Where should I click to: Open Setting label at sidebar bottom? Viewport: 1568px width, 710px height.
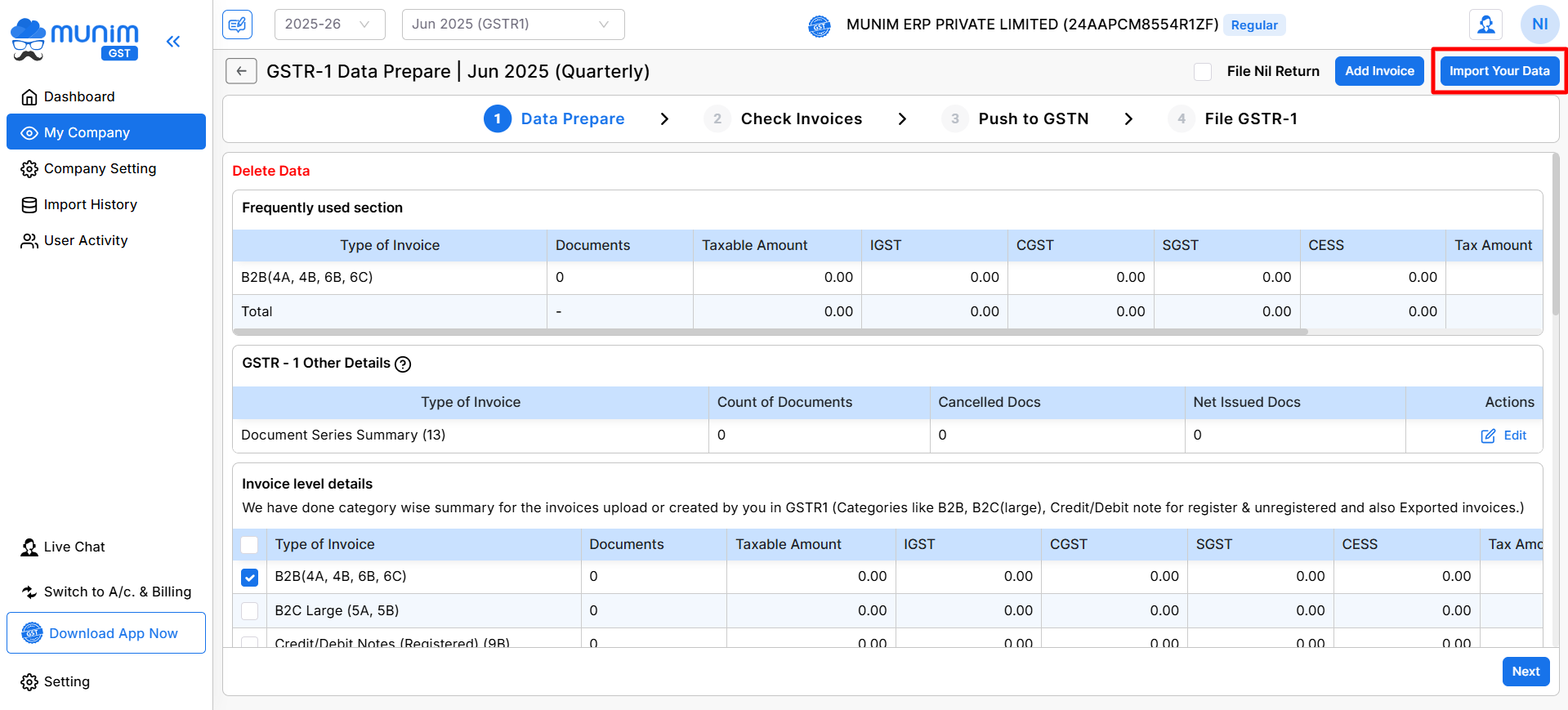pos(67,682)
